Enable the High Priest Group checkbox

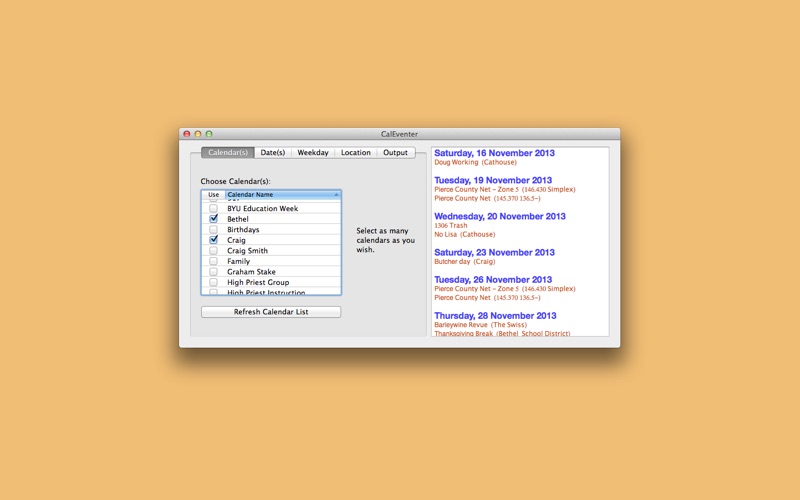(x=213, y=282)
